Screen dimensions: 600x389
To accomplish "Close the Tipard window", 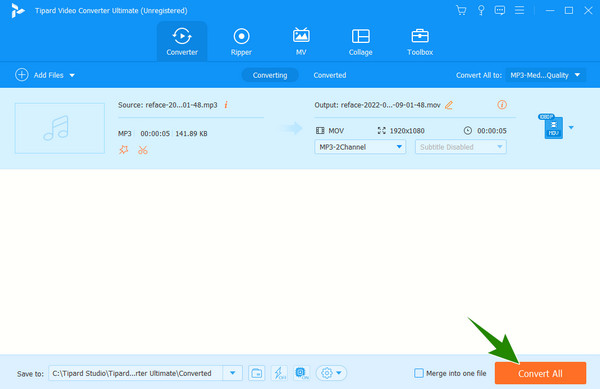I will (588, 11).
